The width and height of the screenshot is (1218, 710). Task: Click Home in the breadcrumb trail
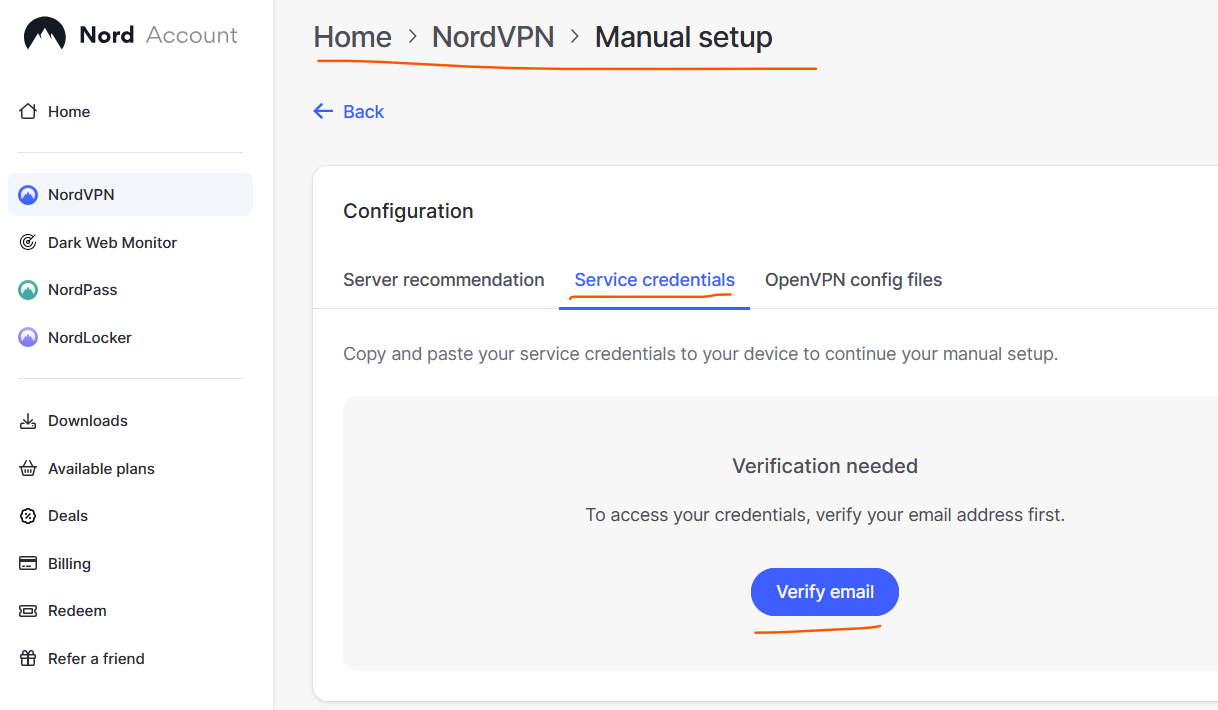352,38
